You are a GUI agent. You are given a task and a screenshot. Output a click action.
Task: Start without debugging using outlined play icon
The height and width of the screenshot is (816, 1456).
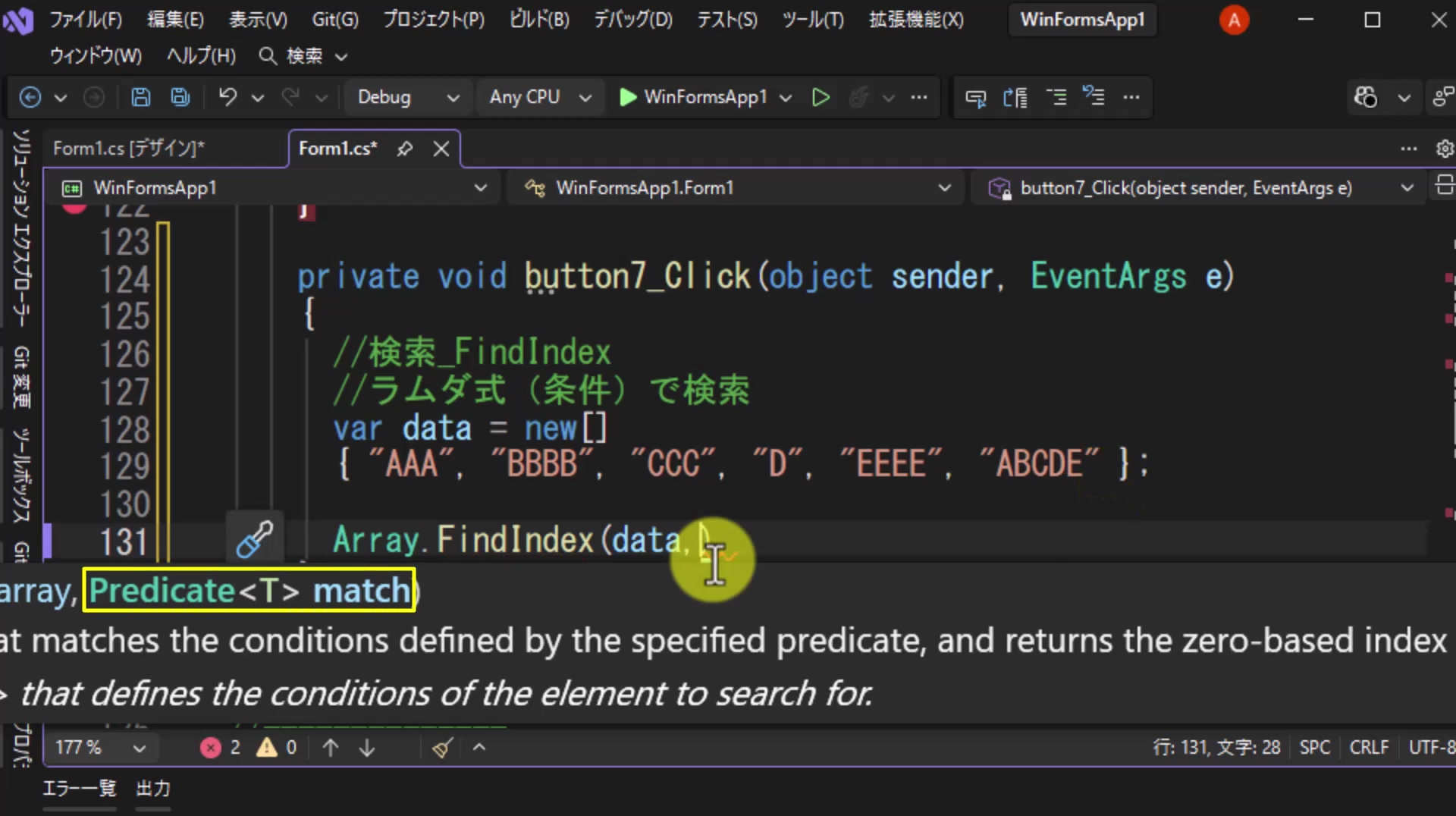821,97
